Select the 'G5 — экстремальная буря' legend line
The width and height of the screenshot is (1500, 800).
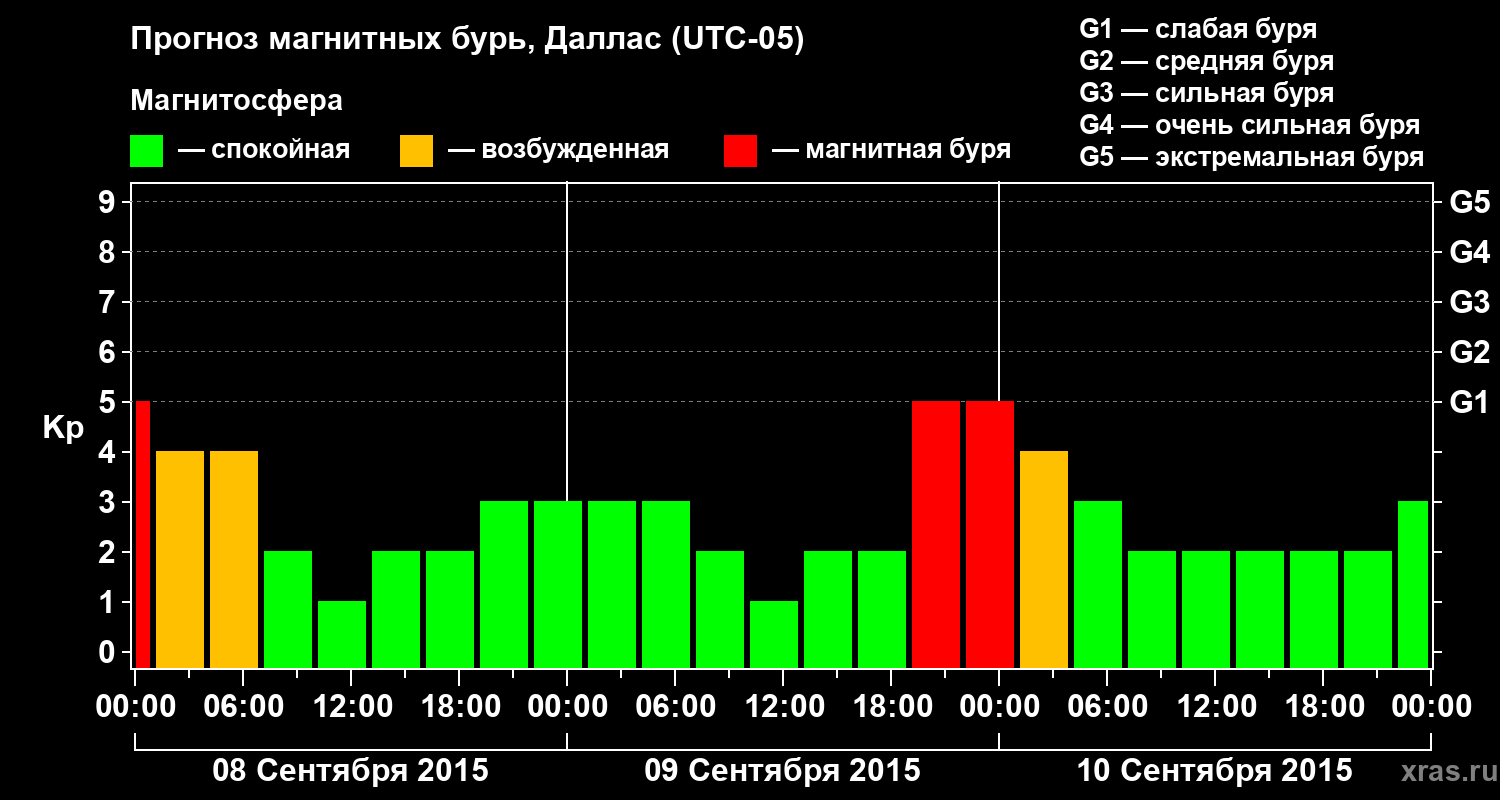[1252, 158]
